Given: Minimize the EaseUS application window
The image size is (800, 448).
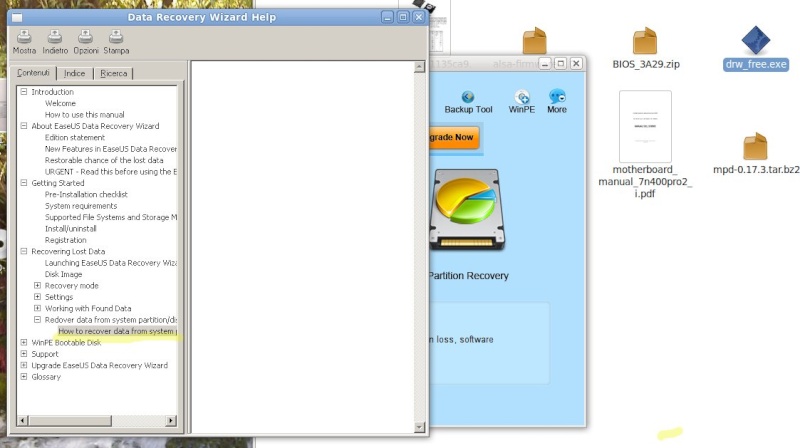Looking at the screenshot, I should (x=545, y=64).
